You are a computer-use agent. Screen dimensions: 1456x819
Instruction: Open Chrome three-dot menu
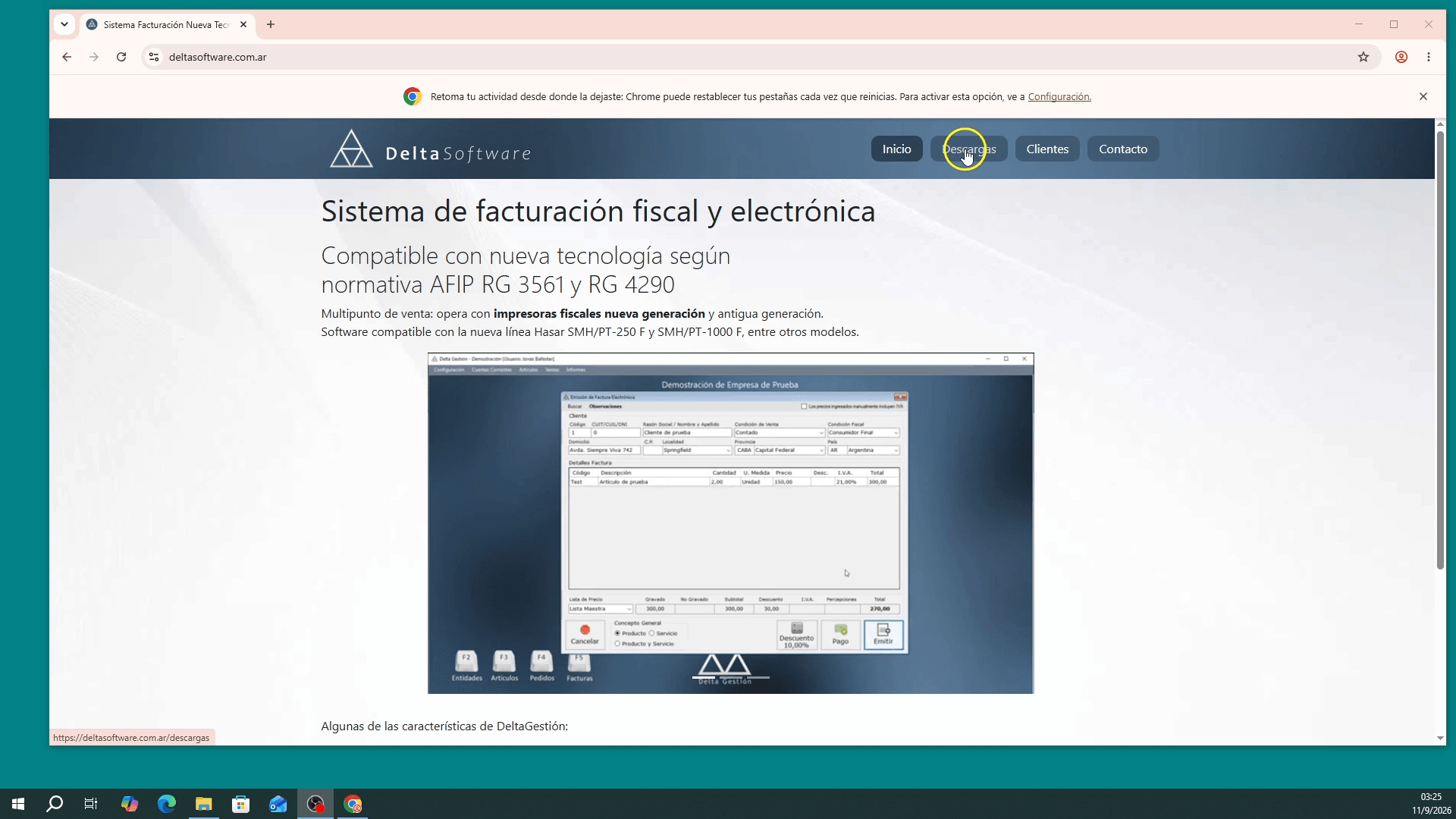click(1429, 57)
